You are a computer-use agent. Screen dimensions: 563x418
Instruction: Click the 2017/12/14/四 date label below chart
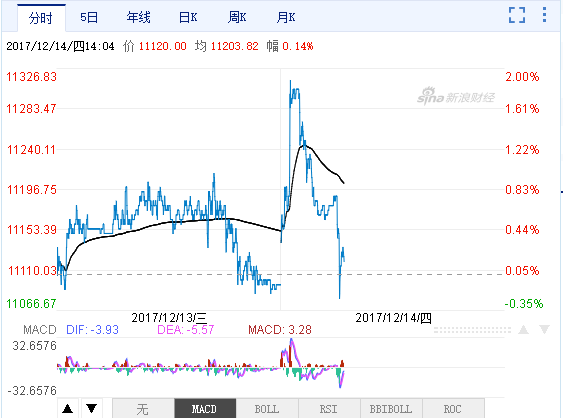point(394,318)
